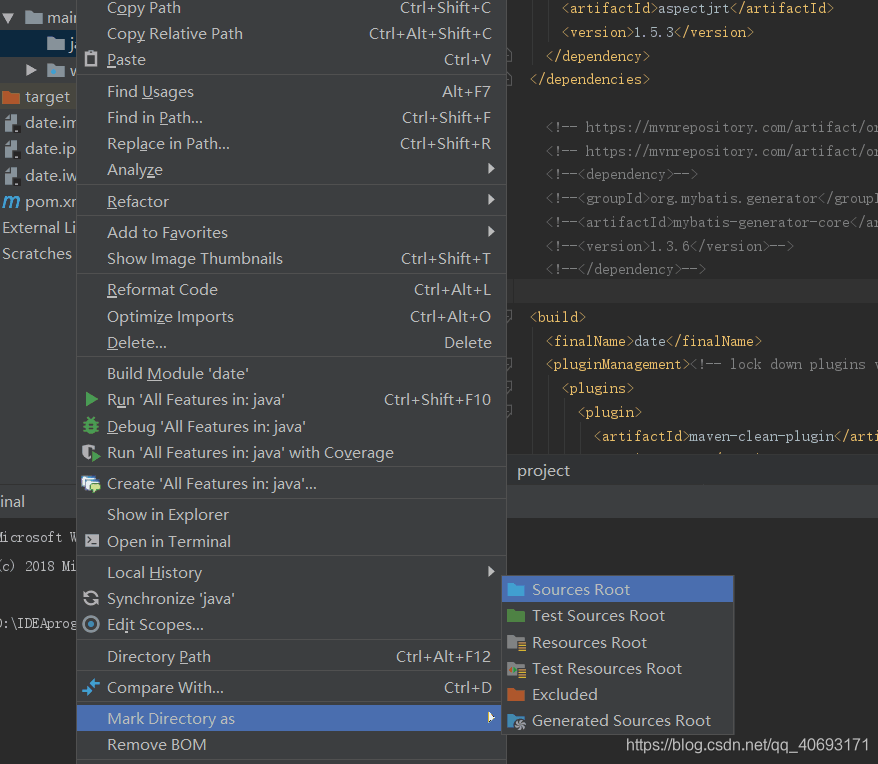Click the Generated Sources Root folder icon
The height and width of the screenshot is (764, 878).
[516, 721]
